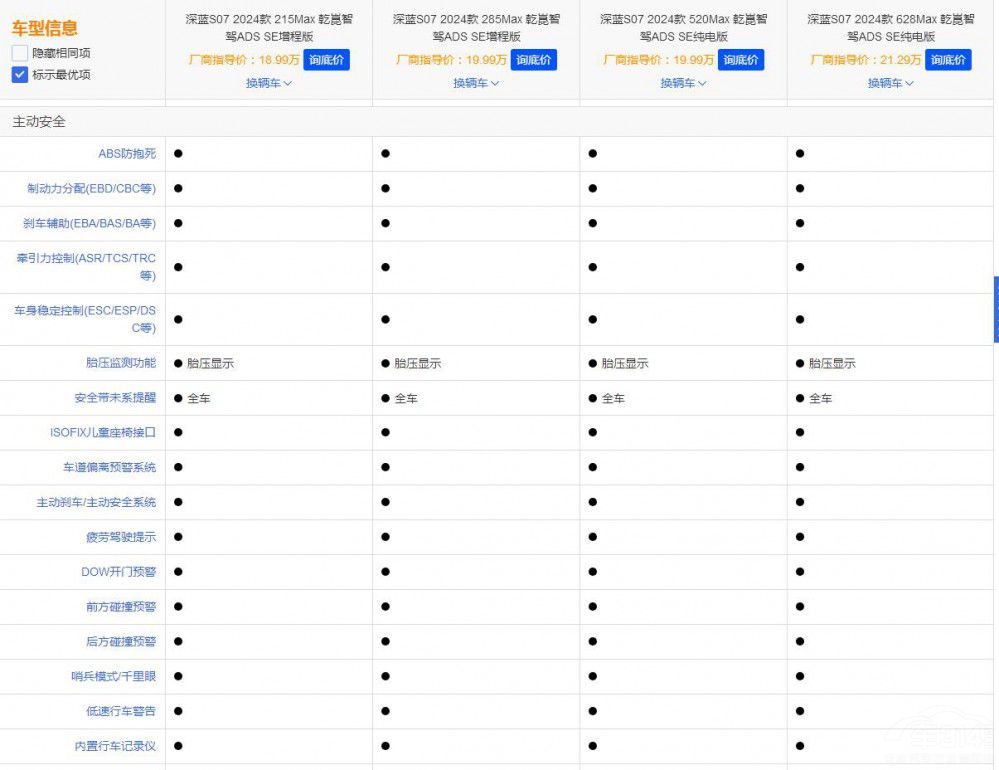Click 询底价 for the 285Max model
The height and width of the screenshot is (770, 999).
coord(534,60)
